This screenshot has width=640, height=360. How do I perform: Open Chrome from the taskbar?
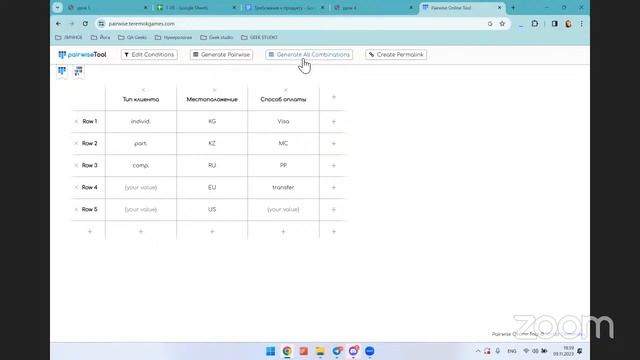pyautogui.click(x=287, y=351)
